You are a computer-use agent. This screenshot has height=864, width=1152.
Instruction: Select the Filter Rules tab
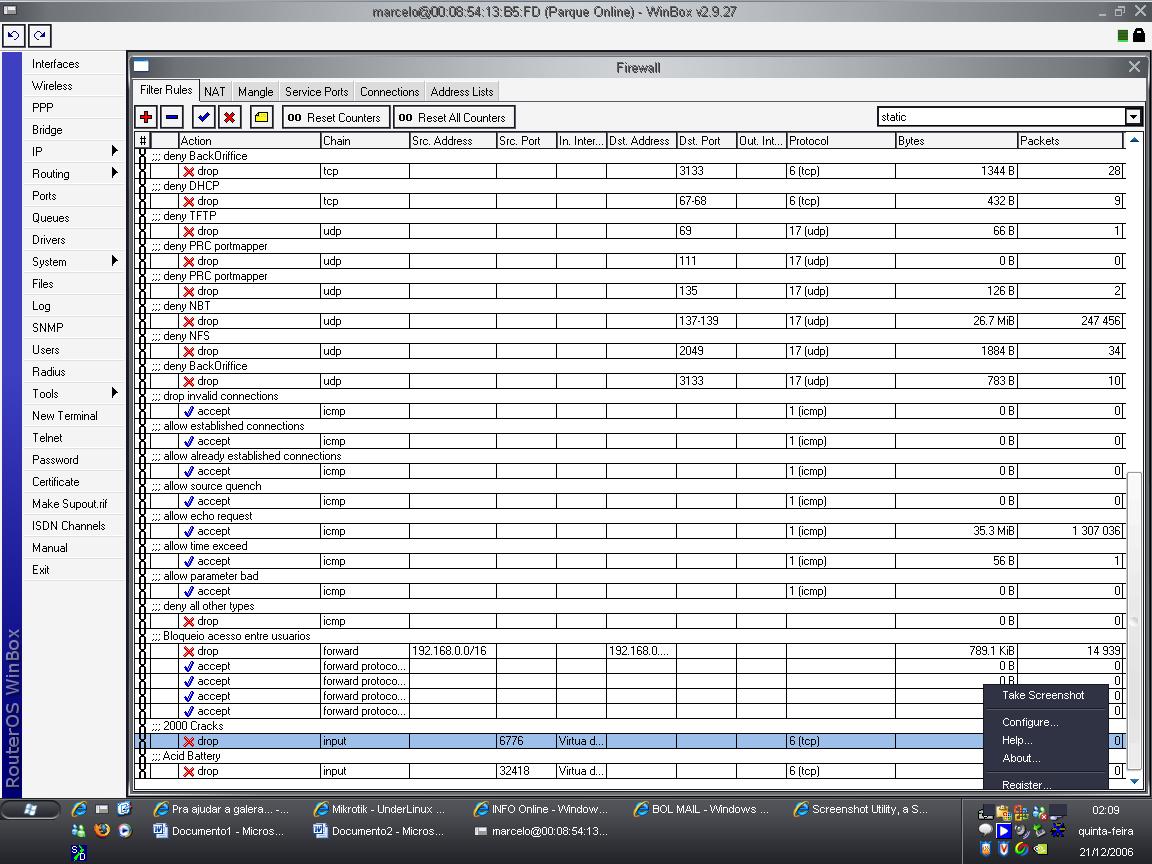click(166, 90)
